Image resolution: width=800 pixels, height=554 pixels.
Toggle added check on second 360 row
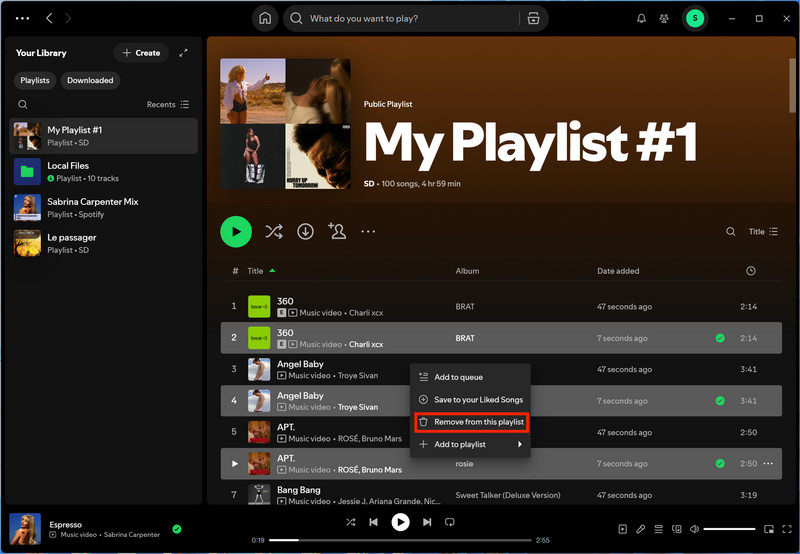(x=720, y=338)
